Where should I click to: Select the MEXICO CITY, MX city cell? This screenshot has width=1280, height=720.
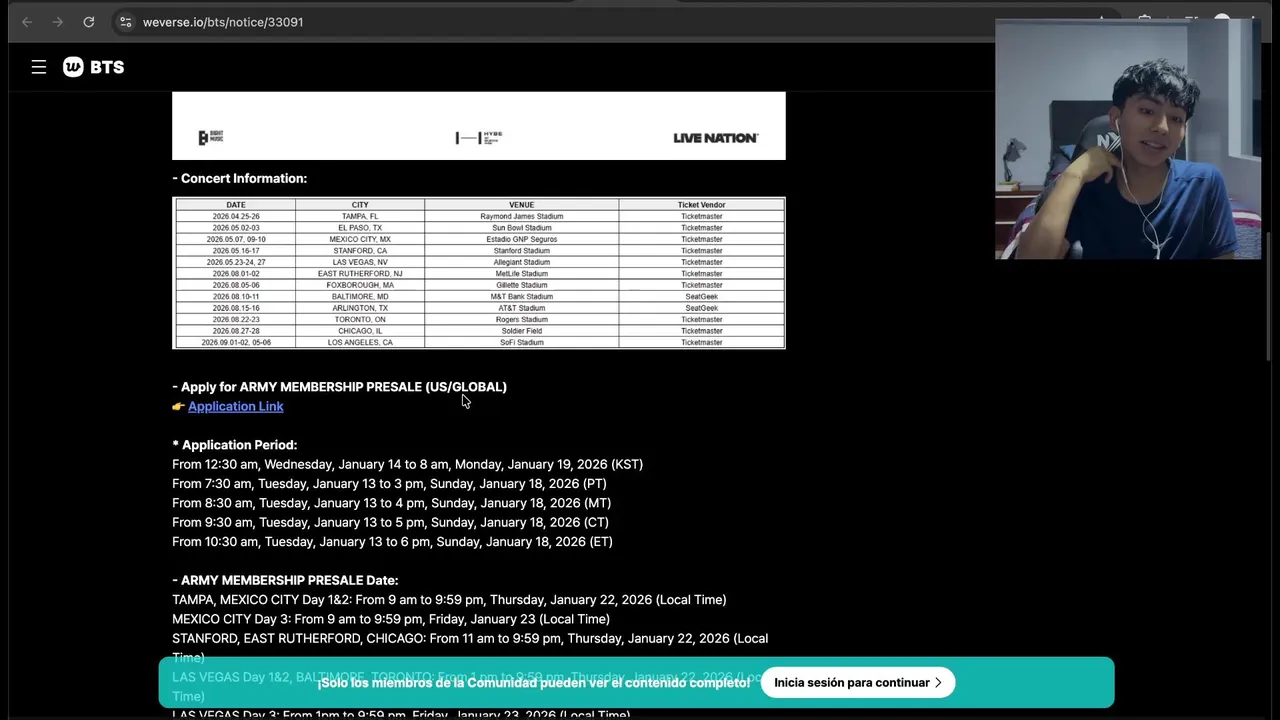pos(360,239)
